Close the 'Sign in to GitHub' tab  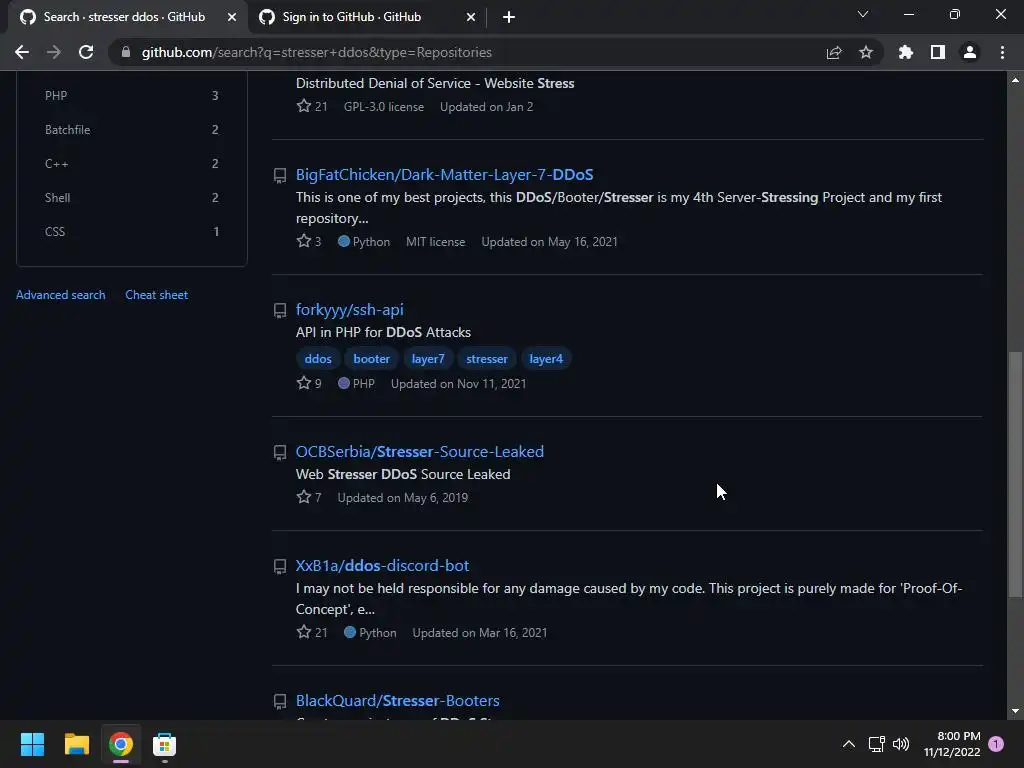coord(471,17)
